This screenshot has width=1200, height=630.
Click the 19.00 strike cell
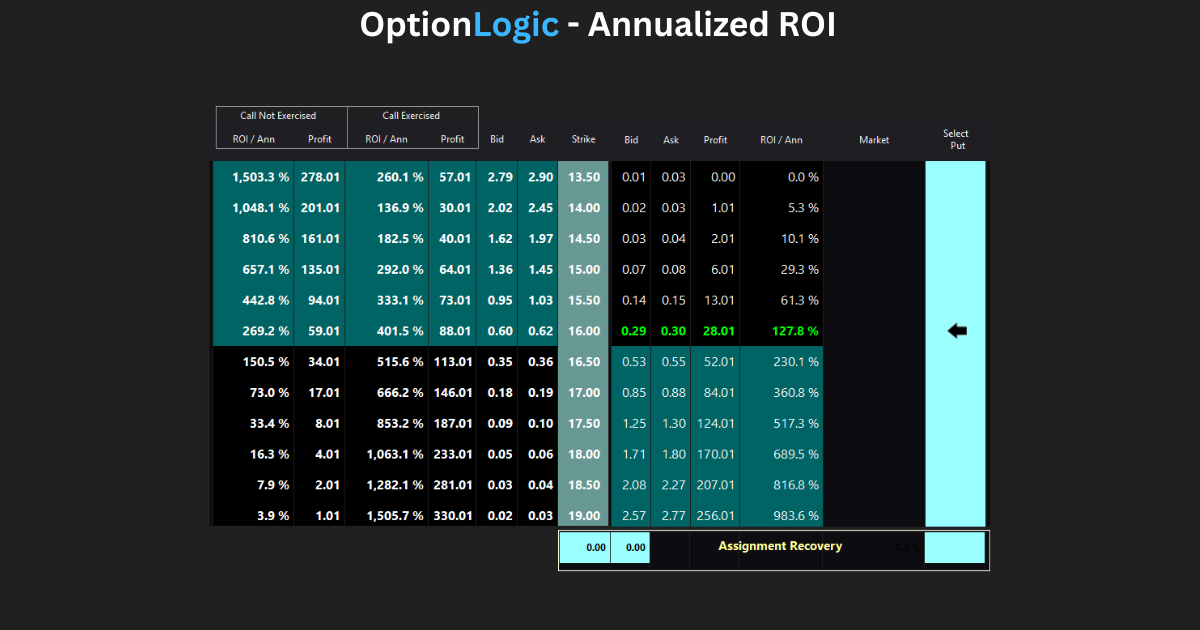pos(584,516)
